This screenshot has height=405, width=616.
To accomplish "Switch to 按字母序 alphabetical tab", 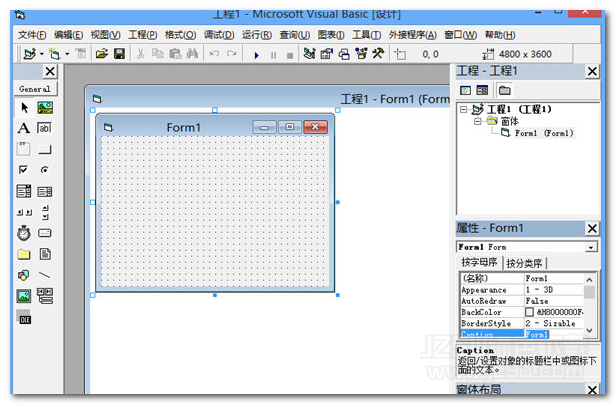I will (x=479, y=262).
